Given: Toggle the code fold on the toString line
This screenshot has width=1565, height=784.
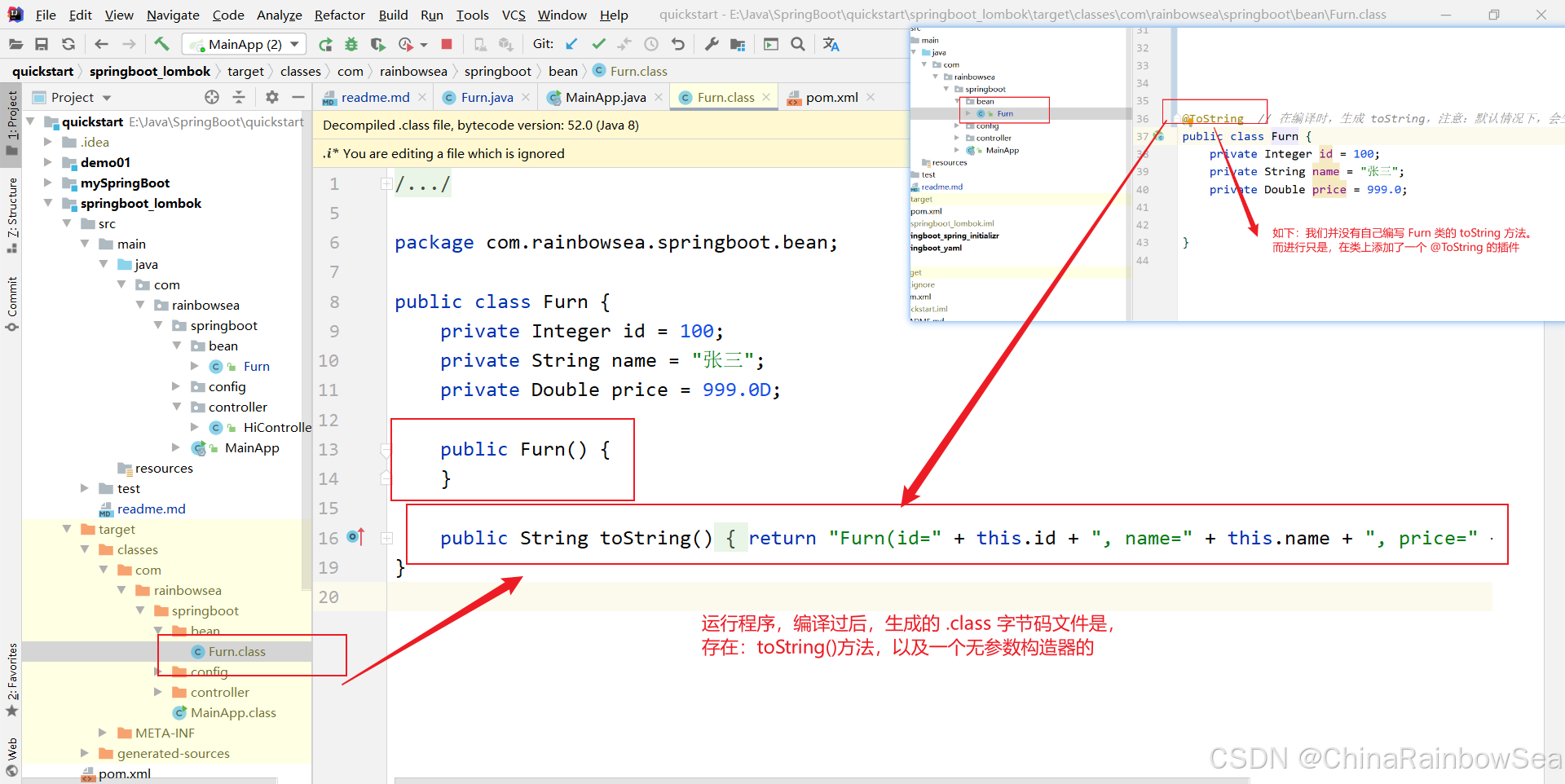Looking at the screenshot, I should tap(386, 538).
